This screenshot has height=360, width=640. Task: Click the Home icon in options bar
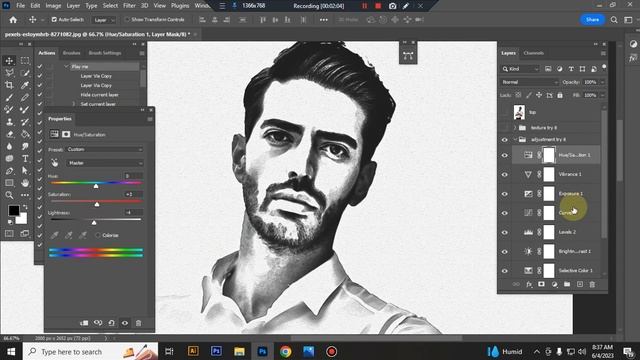tap(13, 20)
